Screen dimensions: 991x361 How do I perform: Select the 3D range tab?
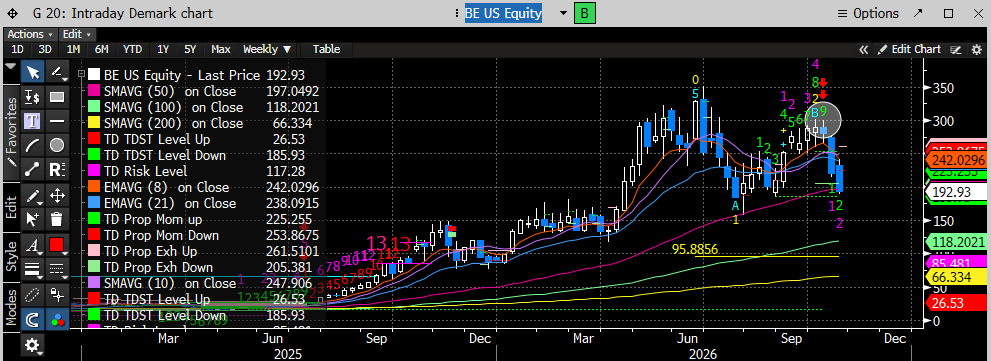click(45, 49)
